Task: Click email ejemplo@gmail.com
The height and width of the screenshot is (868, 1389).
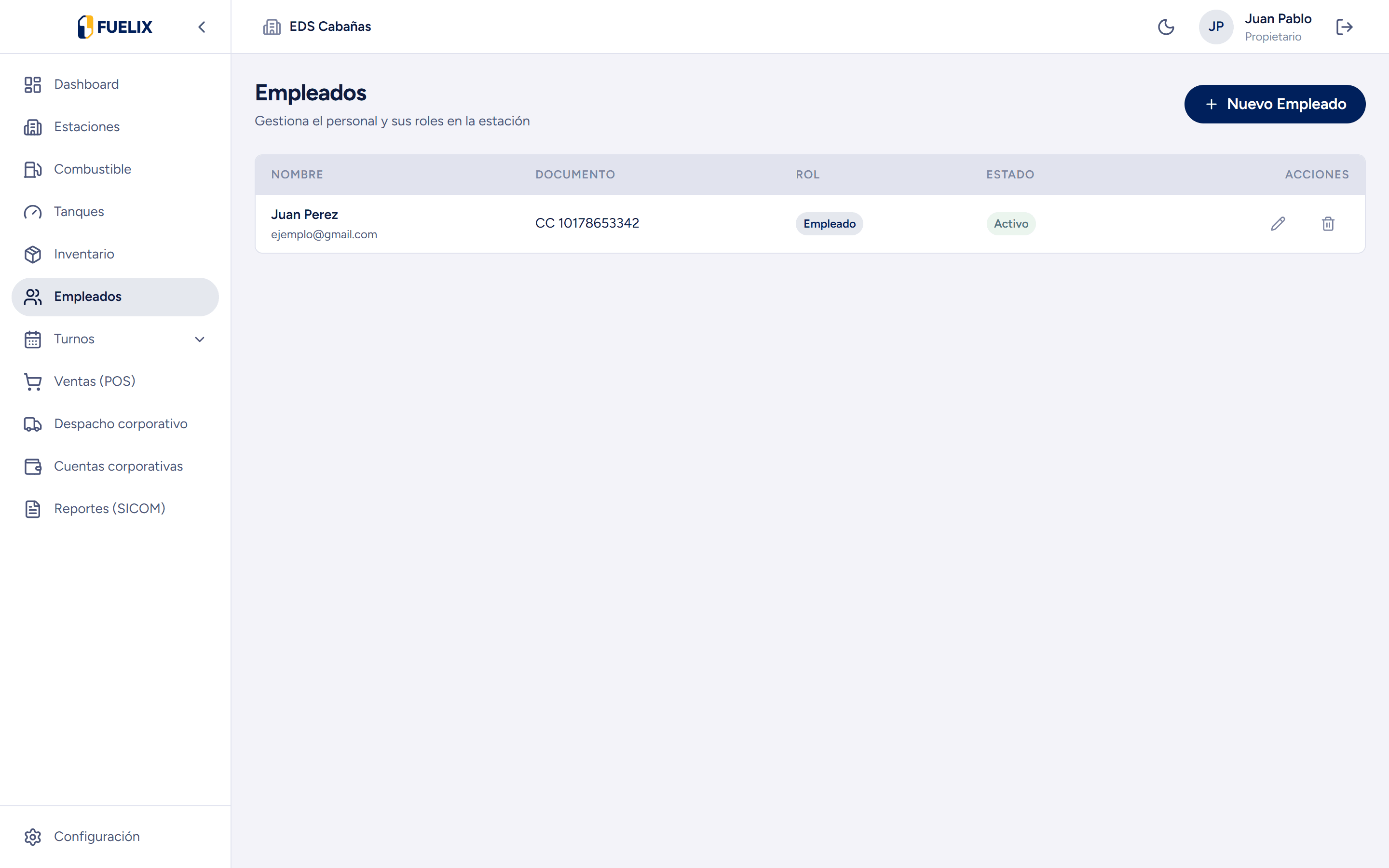Action: (324, 235)
